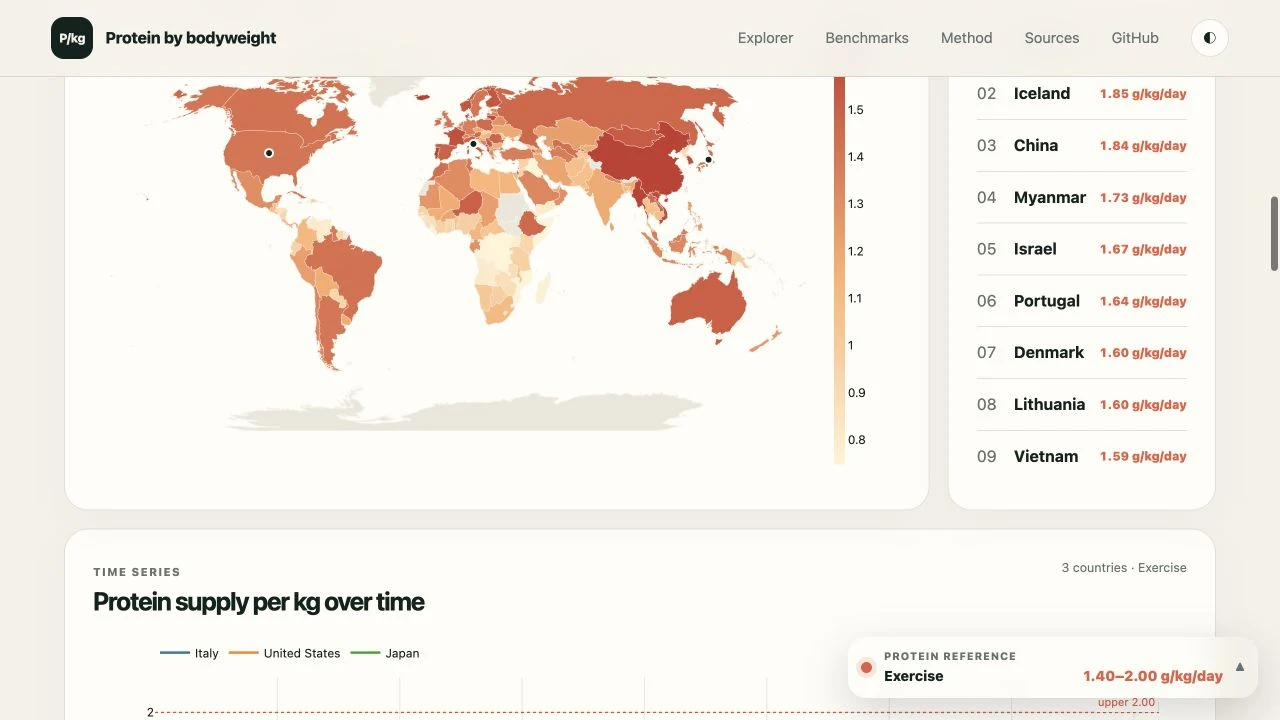Select Portugal in the ranking list

pyautogui.click(x=1082, y=301)
